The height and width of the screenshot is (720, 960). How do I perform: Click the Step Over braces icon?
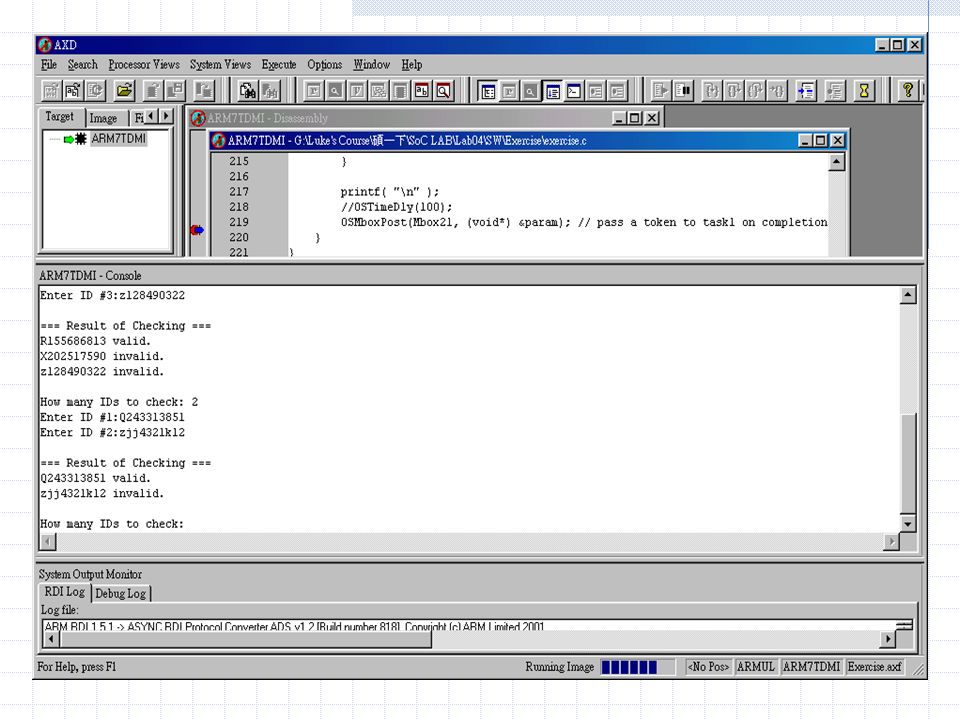point(733,91)
